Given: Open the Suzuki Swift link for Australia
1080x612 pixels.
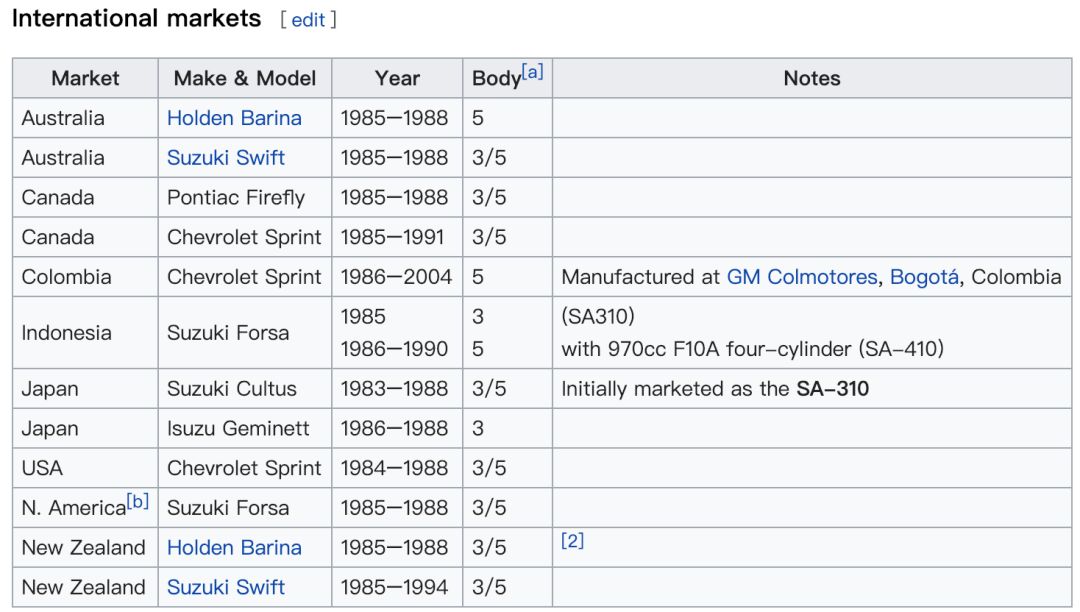Looking at the screenshot, I should click(226, 158).
